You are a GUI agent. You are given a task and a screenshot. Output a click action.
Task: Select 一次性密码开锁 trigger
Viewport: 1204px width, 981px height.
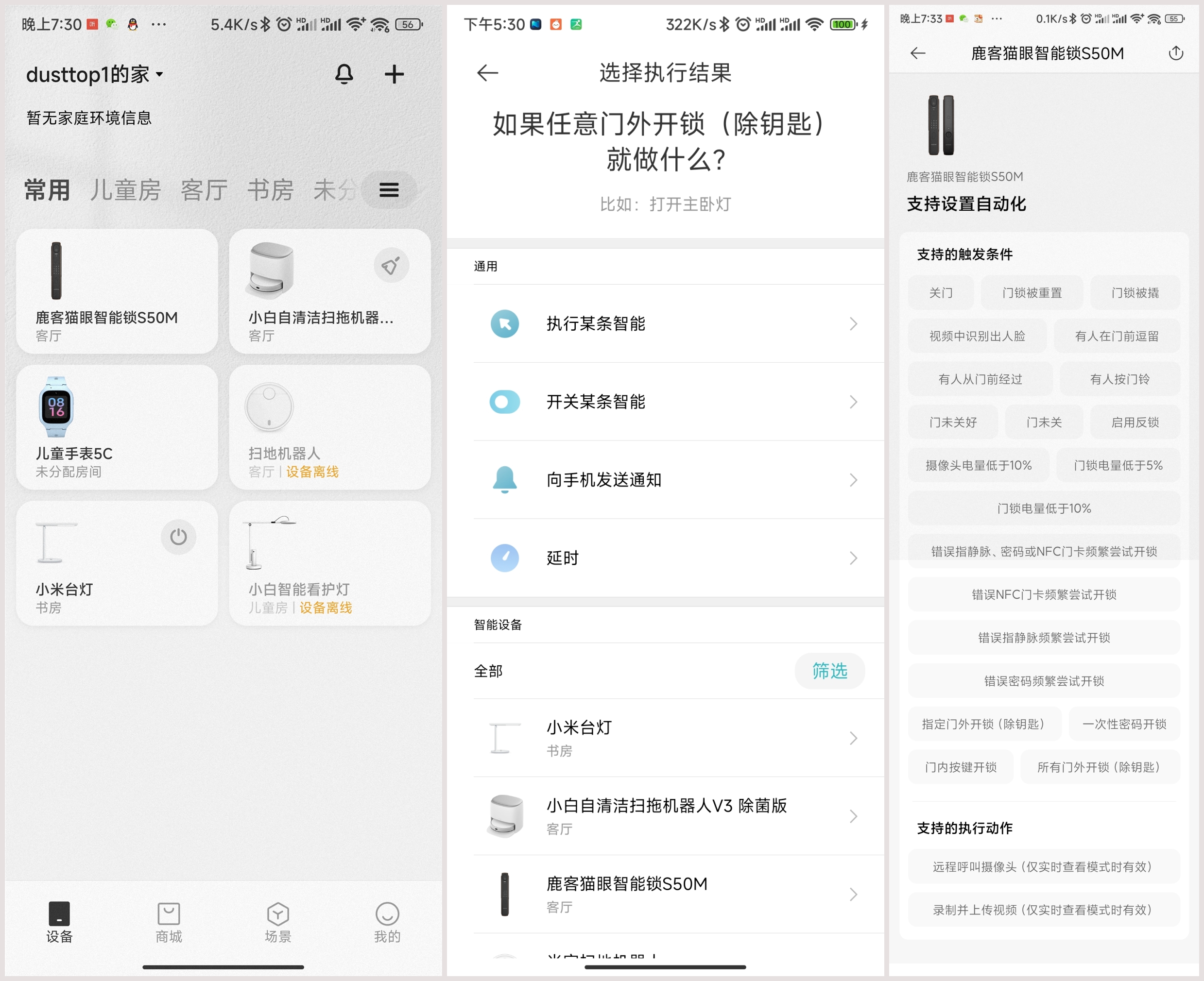tap(1124, 724)
